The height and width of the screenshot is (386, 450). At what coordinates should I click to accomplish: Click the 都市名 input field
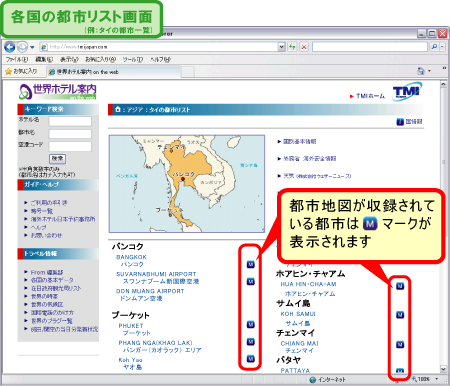click(x=70, y=134)
